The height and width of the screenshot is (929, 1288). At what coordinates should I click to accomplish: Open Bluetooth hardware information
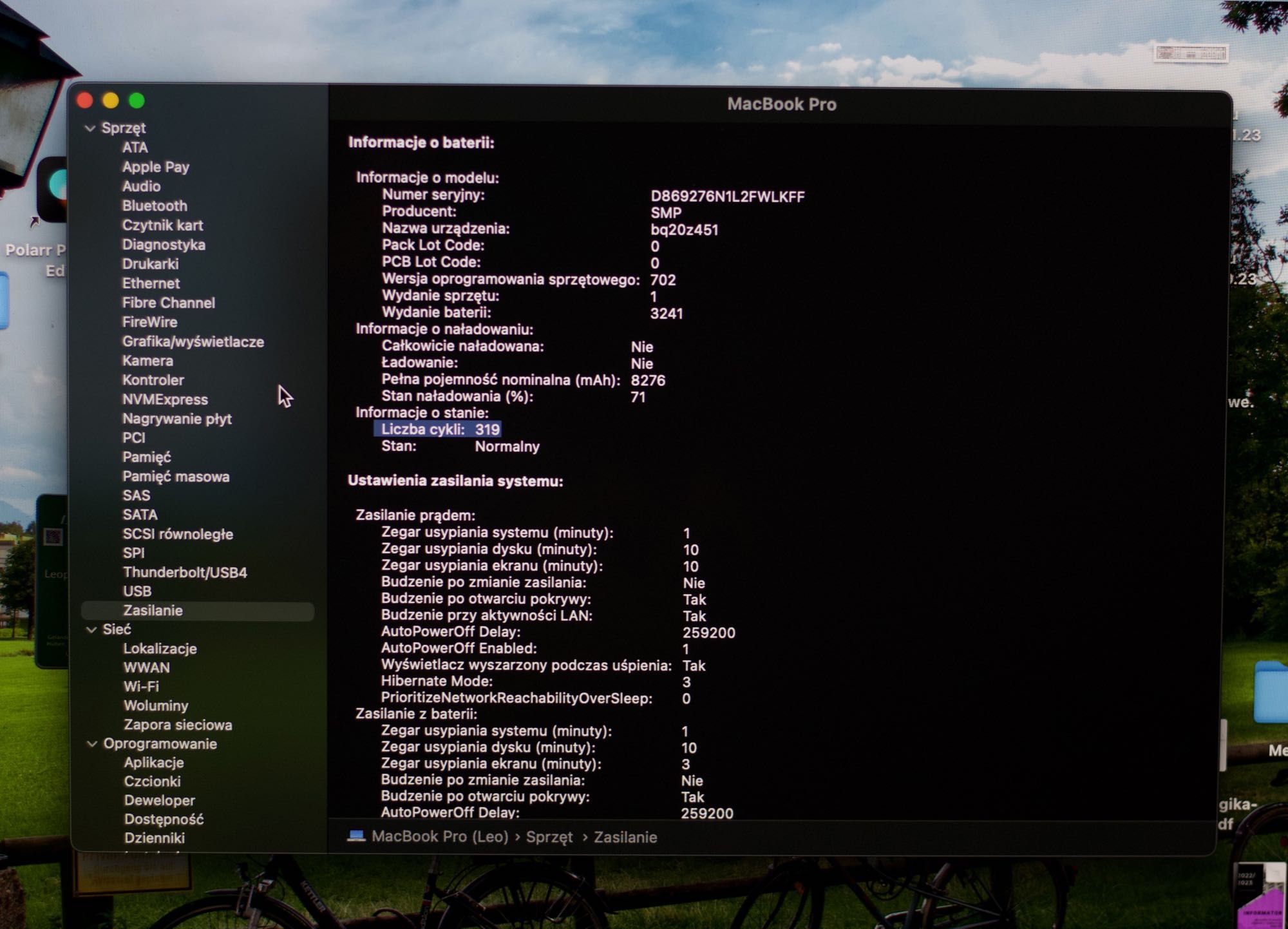(x=155, y=206)
